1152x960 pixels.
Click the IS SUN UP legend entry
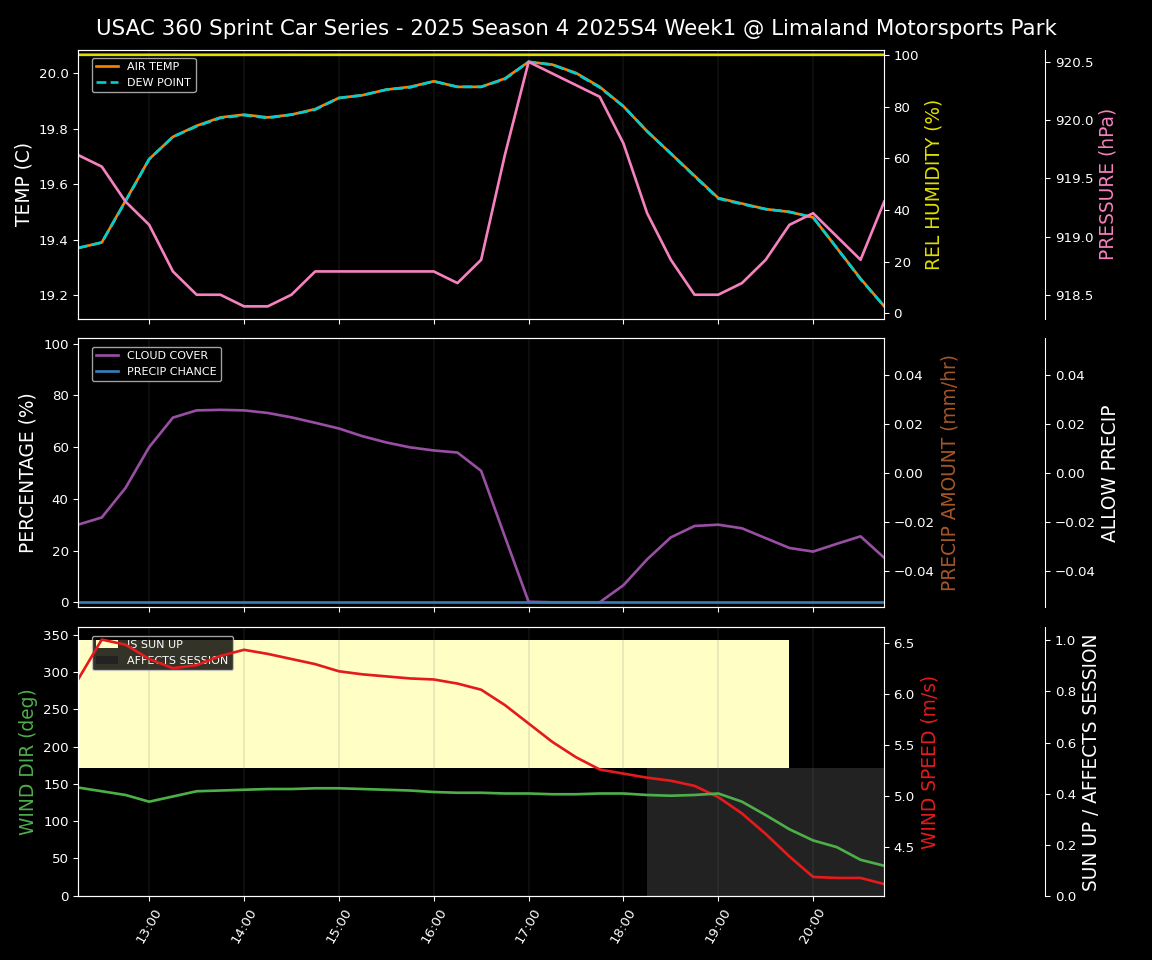(x=154, y=645)
